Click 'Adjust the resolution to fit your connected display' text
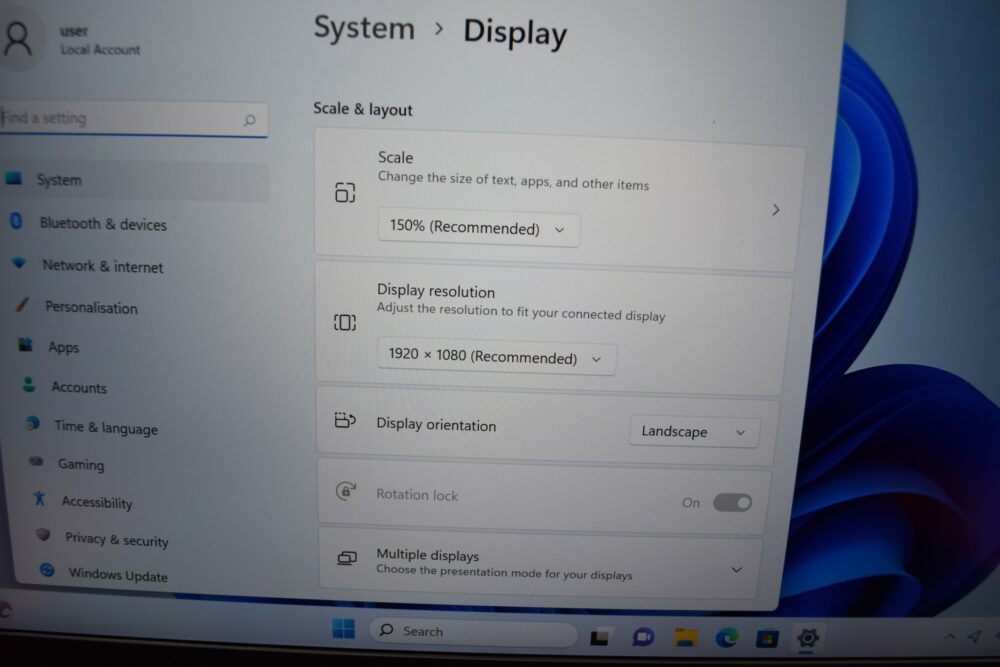The height and width of the screenshot is (667, 1000). (521, 312)
